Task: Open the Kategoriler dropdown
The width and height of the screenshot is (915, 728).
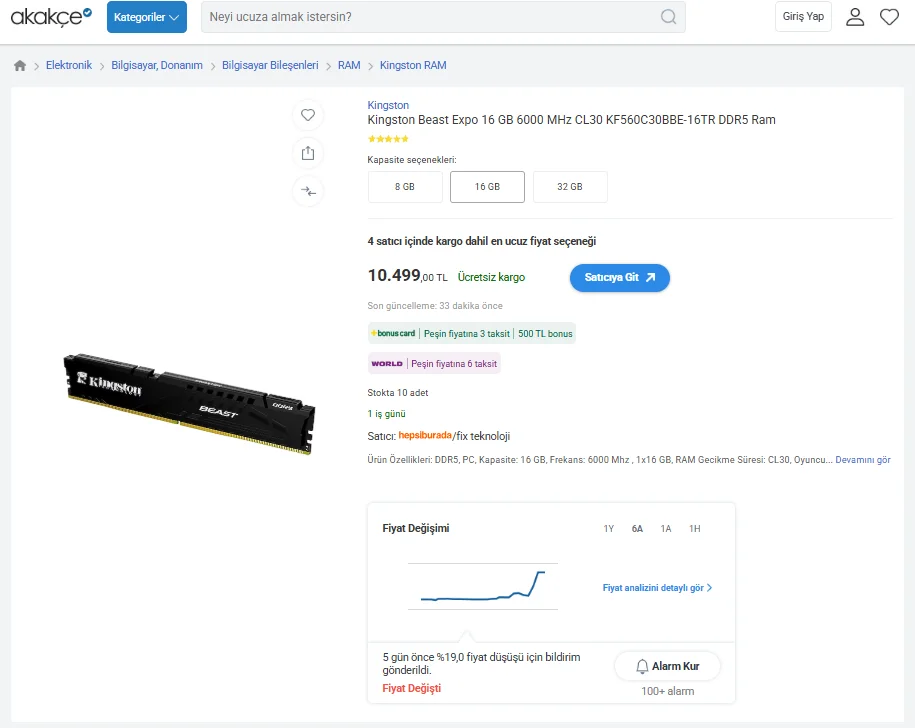Action: point(147,17)
